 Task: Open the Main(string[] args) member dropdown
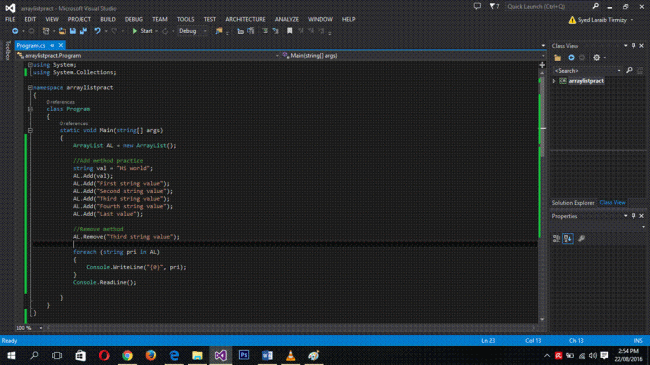coord(413,56)
